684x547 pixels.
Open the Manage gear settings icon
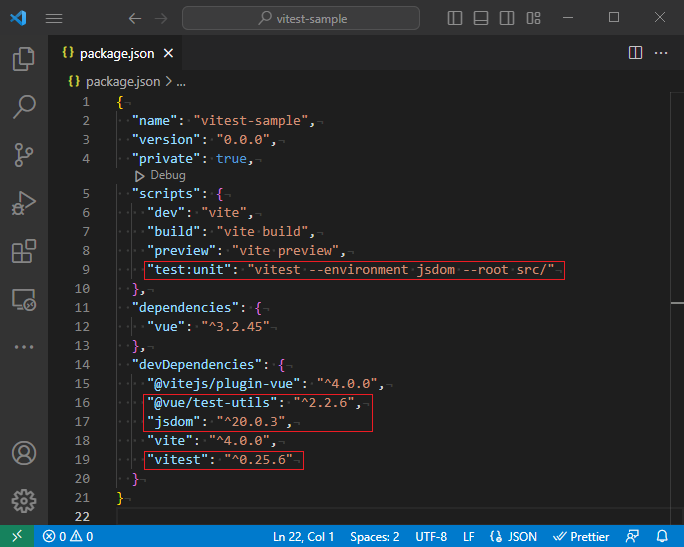click(24, 500)
